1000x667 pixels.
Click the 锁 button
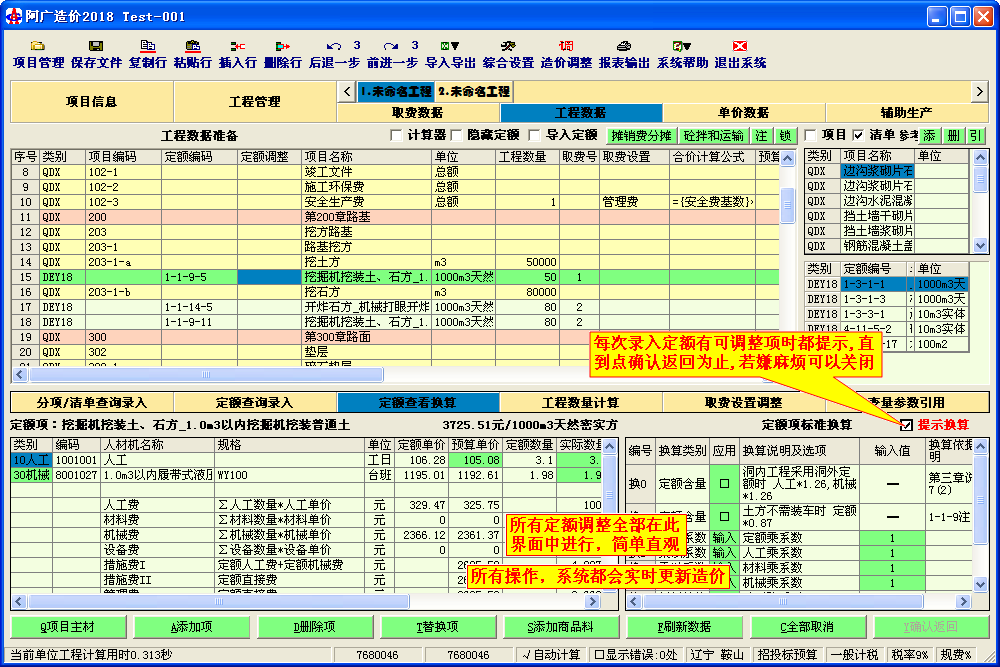[x=785, y=136]
